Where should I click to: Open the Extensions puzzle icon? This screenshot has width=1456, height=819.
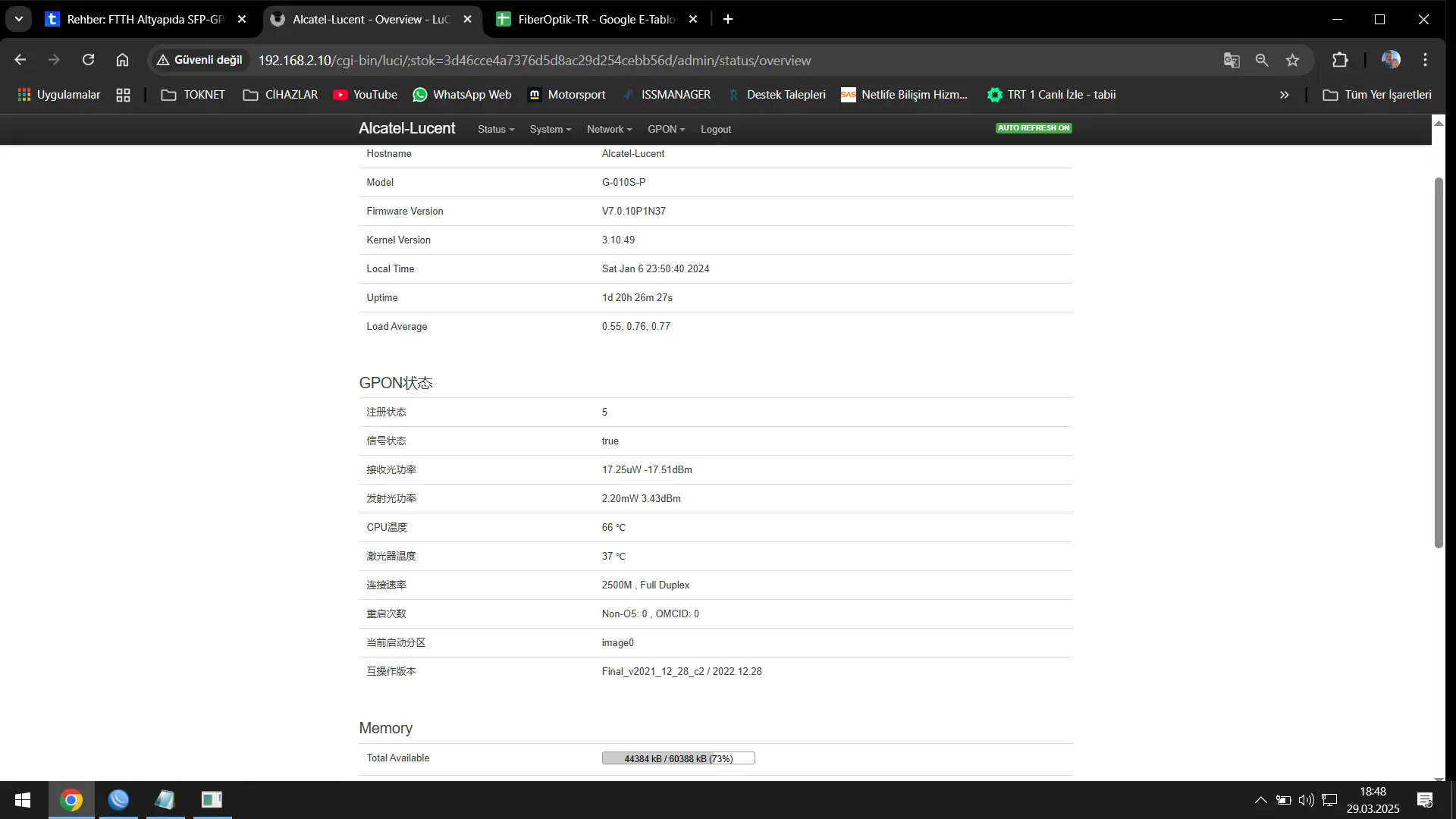click(1340, 60)
